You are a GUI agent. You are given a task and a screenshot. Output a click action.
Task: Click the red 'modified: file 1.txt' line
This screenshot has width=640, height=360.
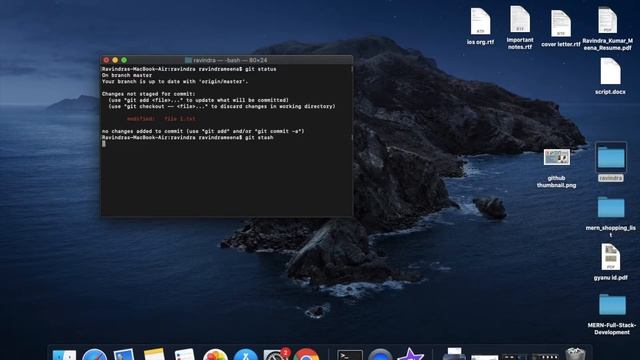coord(161,119)
